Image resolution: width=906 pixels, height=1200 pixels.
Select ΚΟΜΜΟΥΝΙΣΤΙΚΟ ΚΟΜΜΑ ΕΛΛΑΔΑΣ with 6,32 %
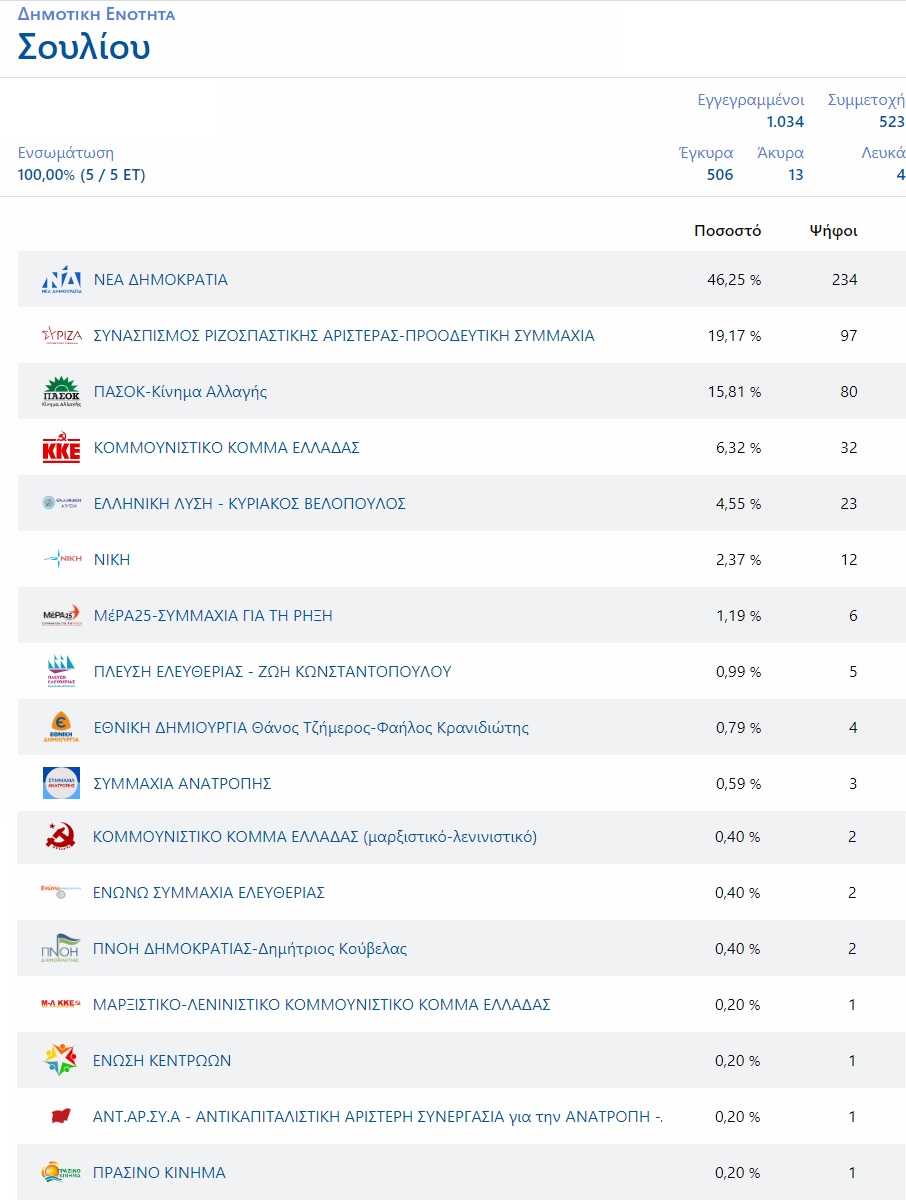[x=227, y=448]
